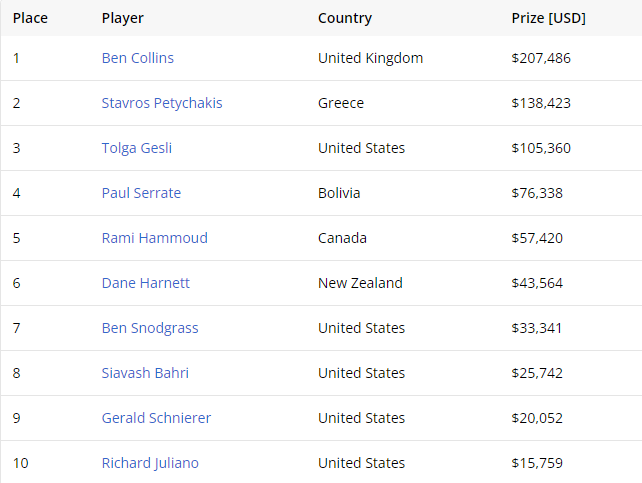Select the Paul Serrate player link
The height and width of the screenshot is (483, 642).
point(141,193)
